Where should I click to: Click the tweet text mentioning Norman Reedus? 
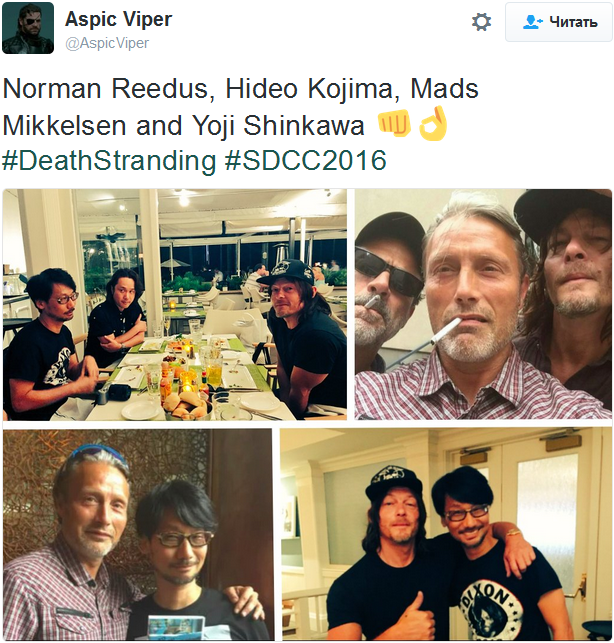point(240,88)
